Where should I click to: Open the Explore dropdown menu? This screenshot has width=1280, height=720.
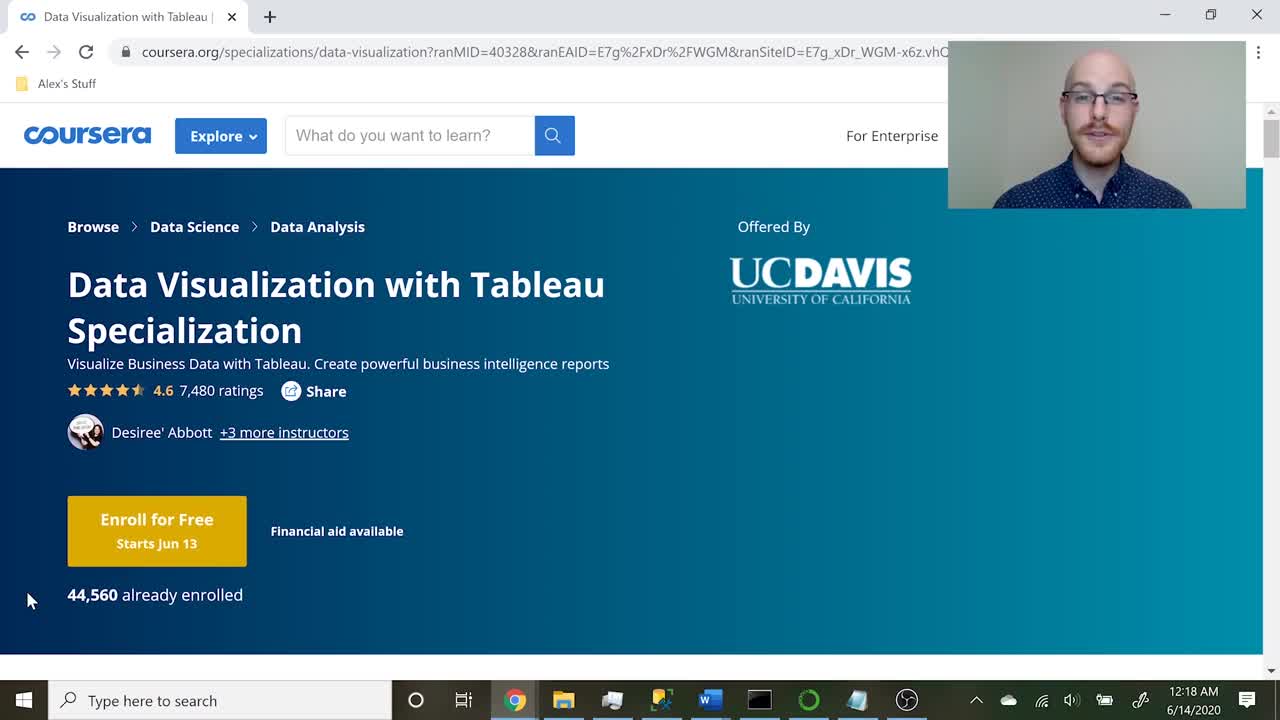[221, 136]
